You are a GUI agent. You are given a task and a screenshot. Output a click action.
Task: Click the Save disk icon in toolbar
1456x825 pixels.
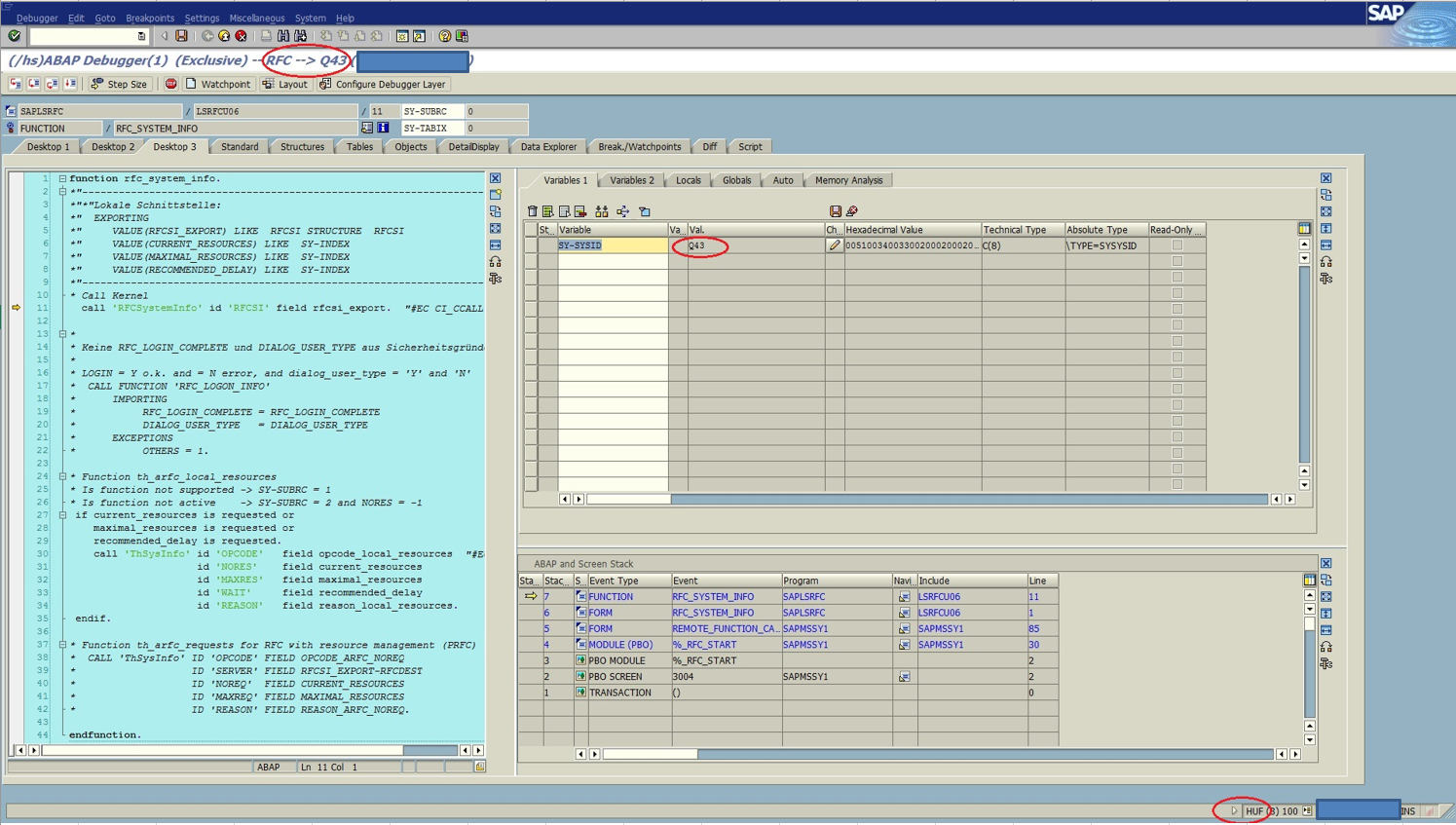181,36
